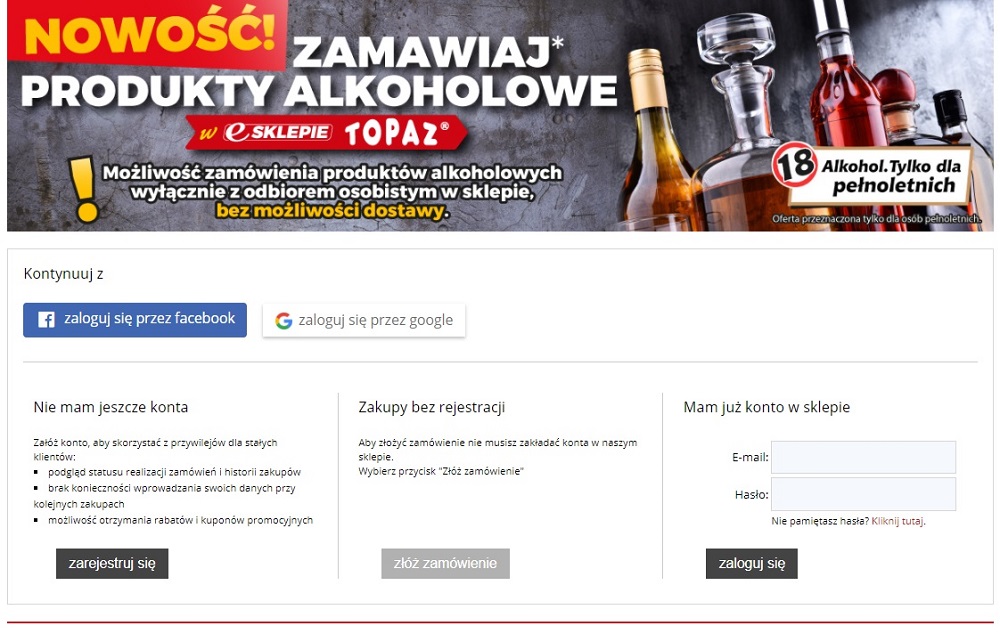Log in with the Facebook button
Screen dimensions: 1000x634
pos(135,320)
